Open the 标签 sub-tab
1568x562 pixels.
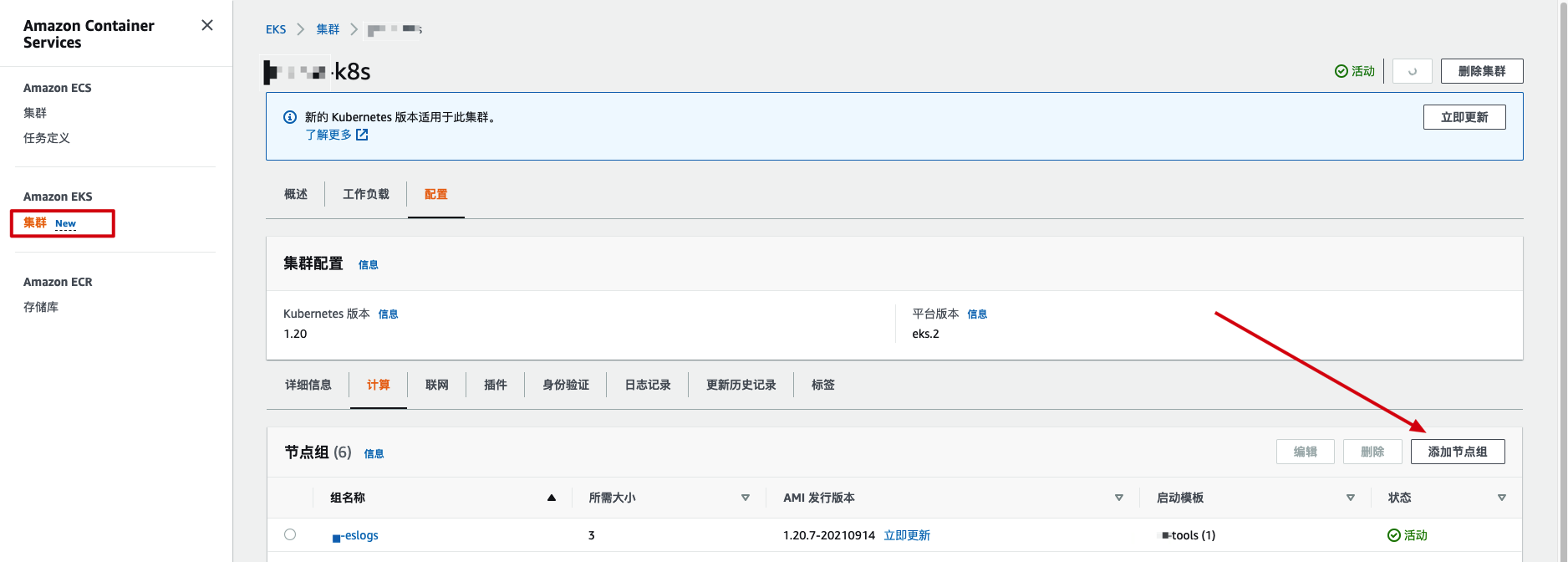coord(823,385)
